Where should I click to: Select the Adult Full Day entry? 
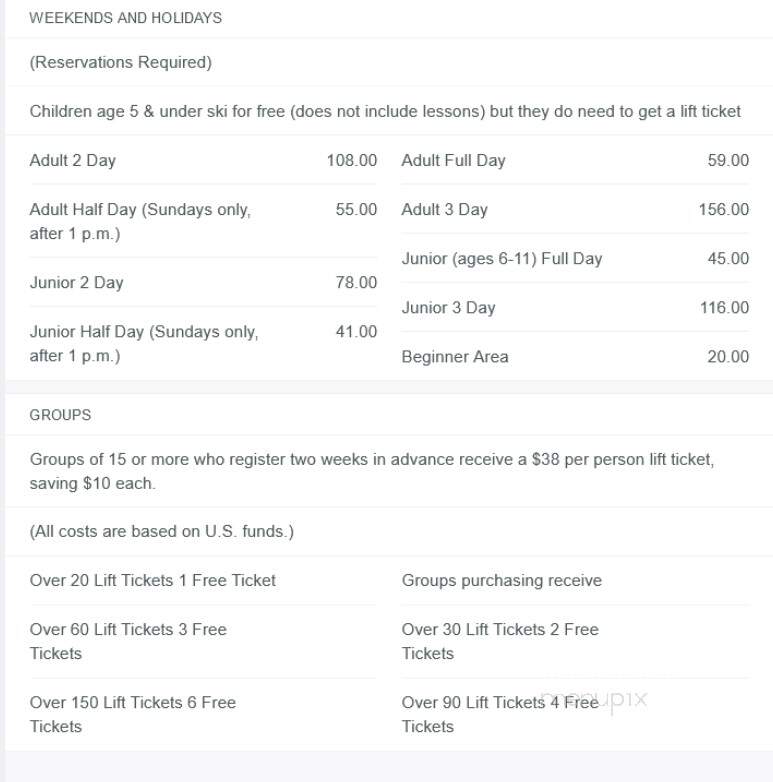coord(575,160)
